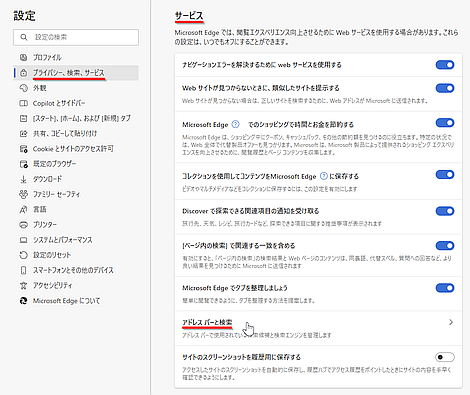Toggle ナビゲーションエラーを解決する web サービス switch
The height and width of the screenshot is (395, 470).
pyautogui.click(x=445, y=65)
